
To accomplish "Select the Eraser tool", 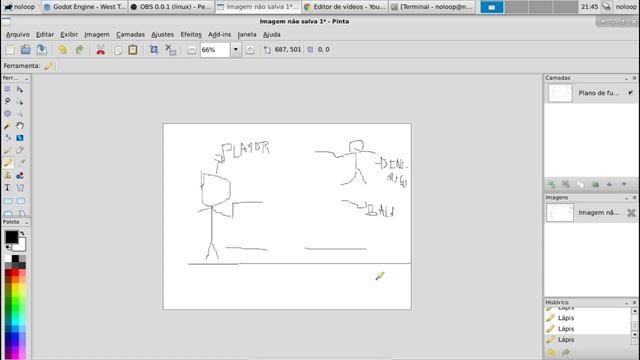I will point(20,151).
